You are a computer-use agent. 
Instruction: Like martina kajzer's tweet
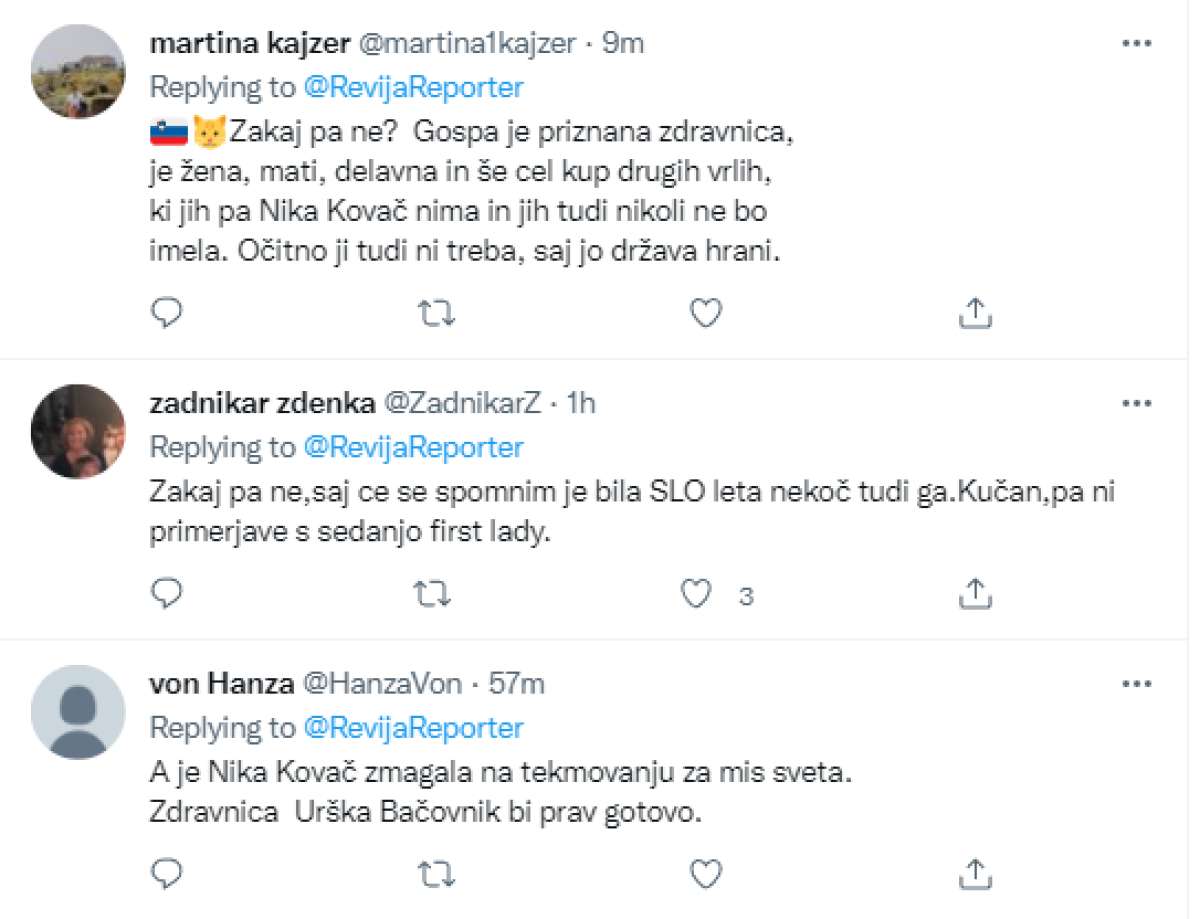coord(707,315)
